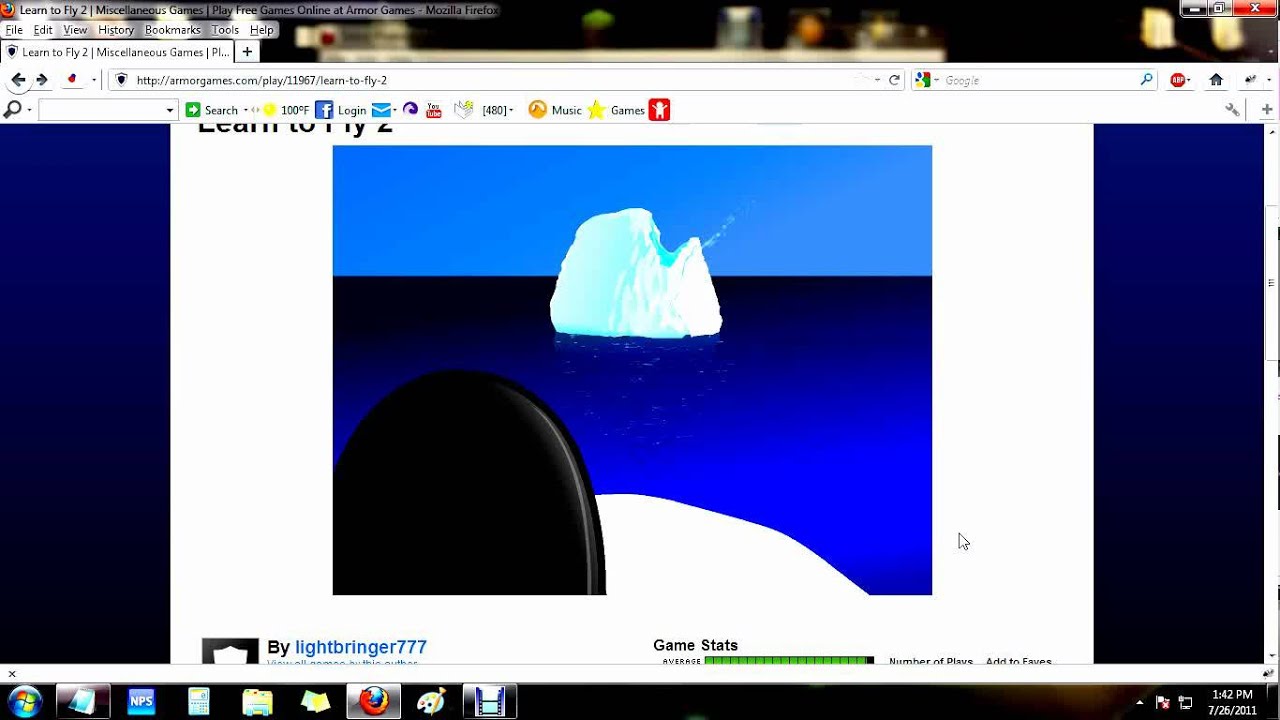Image resolution: width=1280 pixels, height=720 pixels.
Task: Open the History menu
Action: click(x=116, y=30)
